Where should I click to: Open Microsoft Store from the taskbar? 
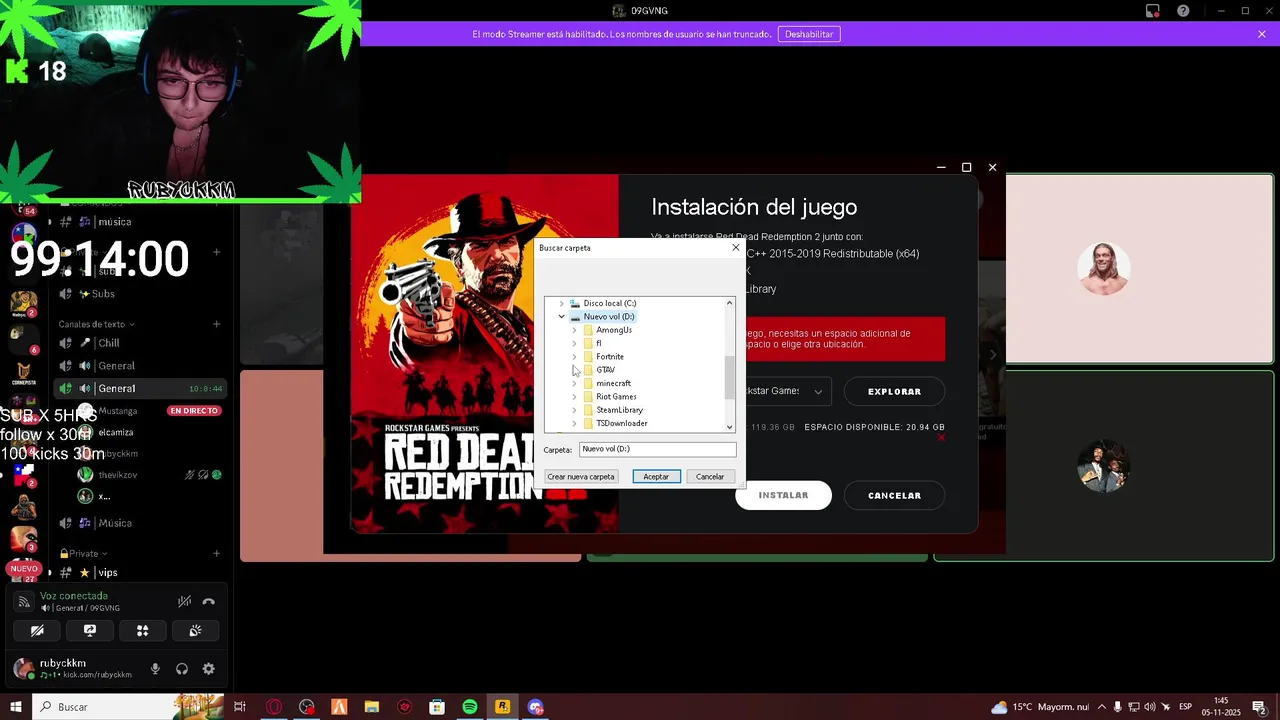tap(437, 707)
